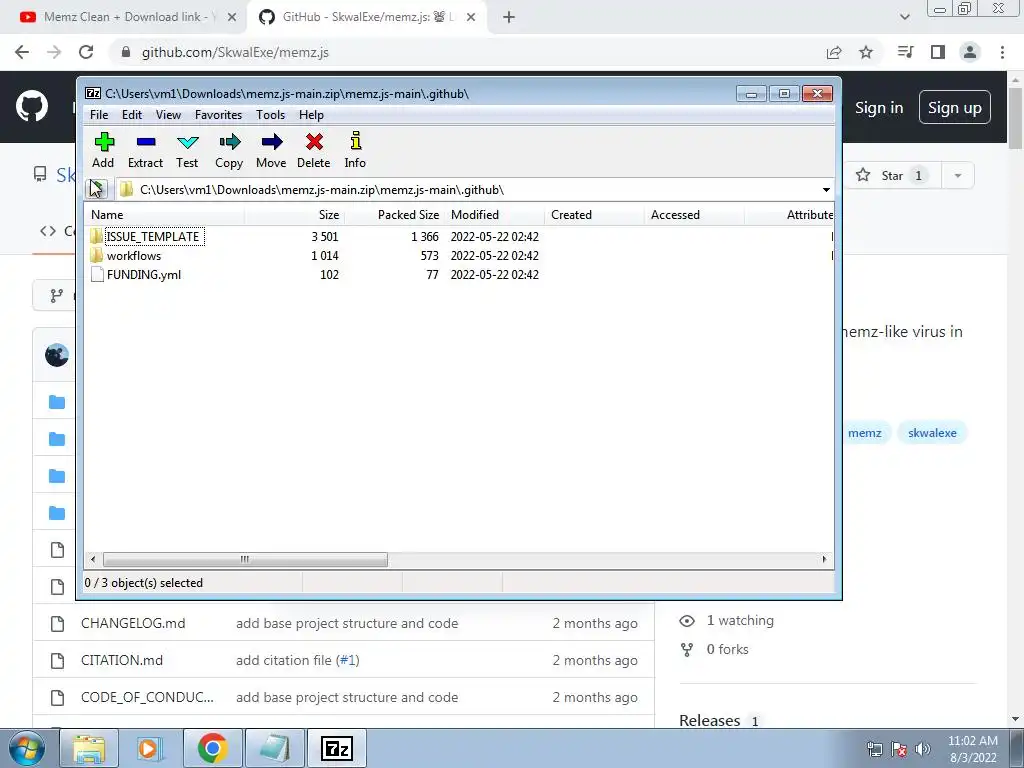
Task: Open the memz topic tag
Action: coord(865,433)
